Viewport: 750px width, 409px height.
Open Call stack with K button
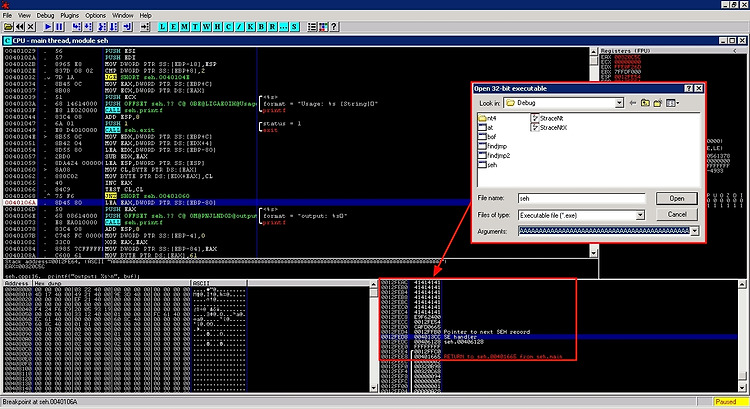coord(251,27)
